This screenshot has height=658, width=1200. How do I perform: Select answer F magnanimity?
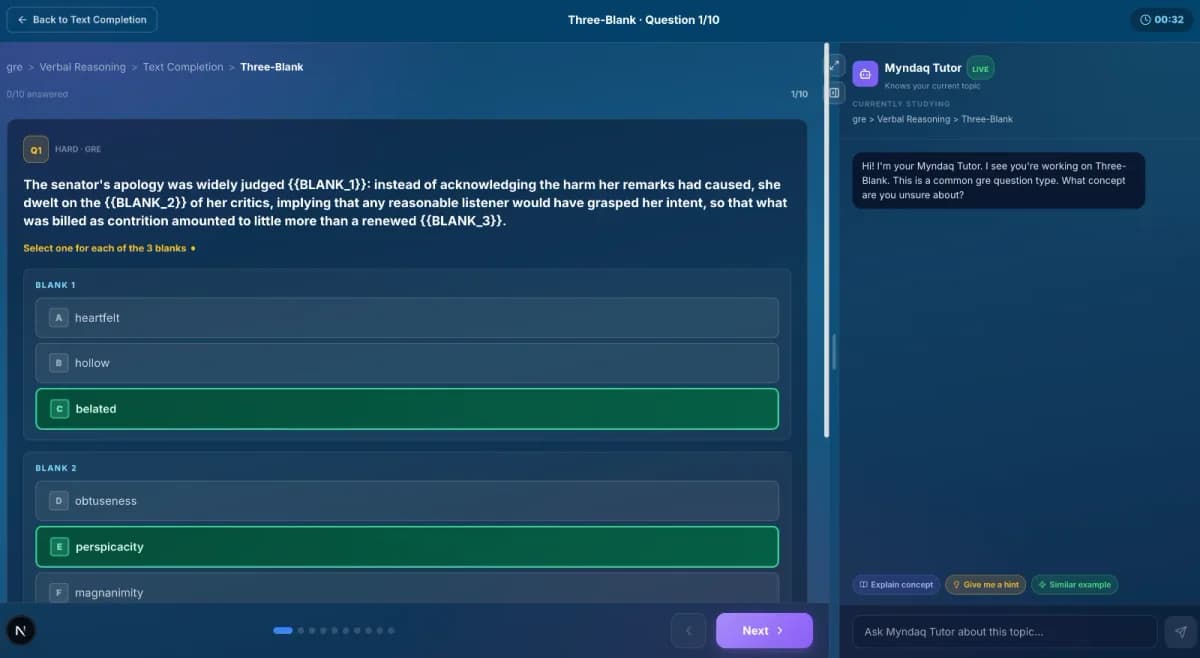(407, 590)
